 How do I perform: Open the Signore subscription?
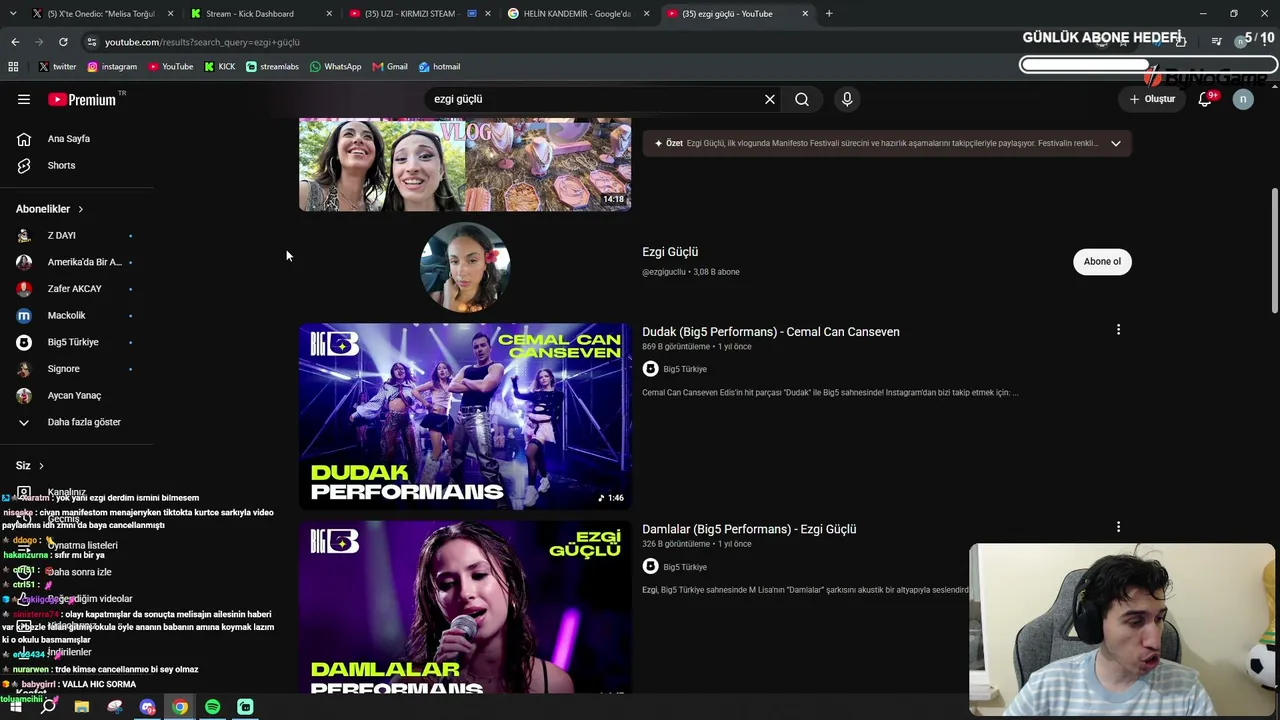(x=63, y=369)
